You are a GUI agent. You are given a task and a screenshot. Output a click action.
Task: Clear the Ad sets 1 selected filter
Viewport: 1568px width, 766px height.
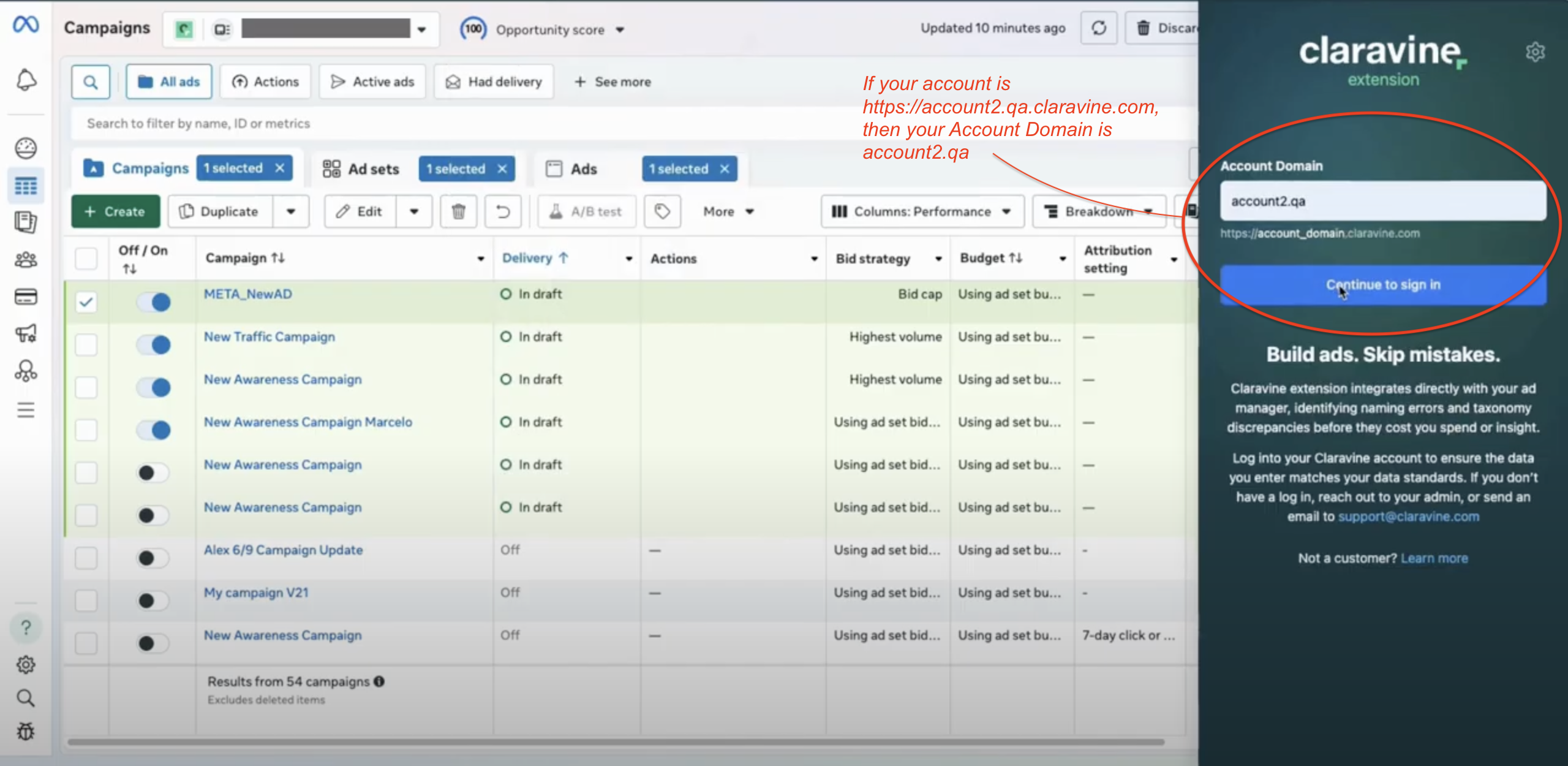[502, 169]
